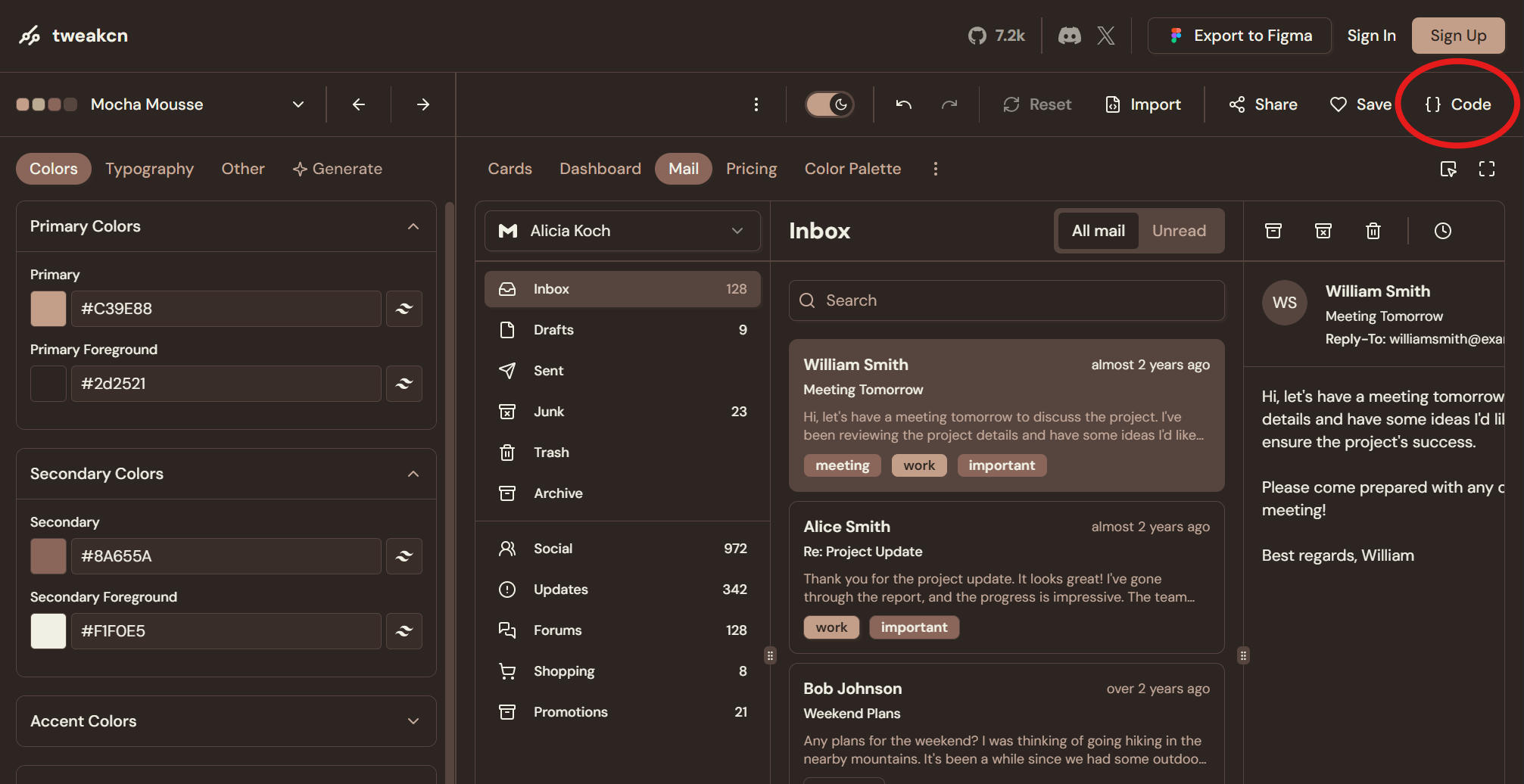The image size is (1524, 784).
Task: Save the theme
Action: click(1360, 104)
